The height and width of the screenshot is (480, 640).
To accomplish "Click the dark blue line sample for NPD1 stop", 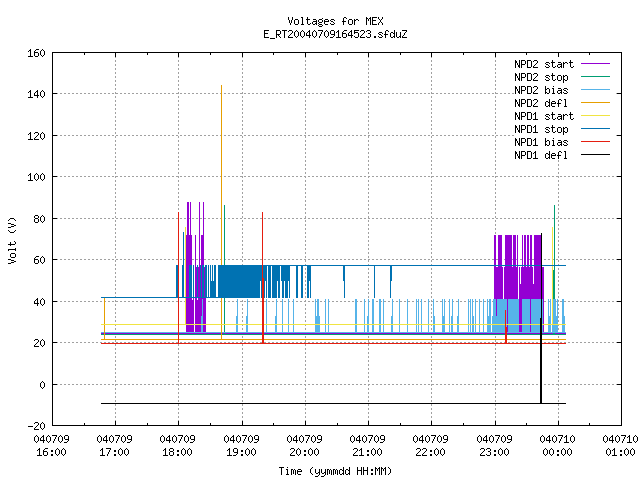I will [595, 129].
